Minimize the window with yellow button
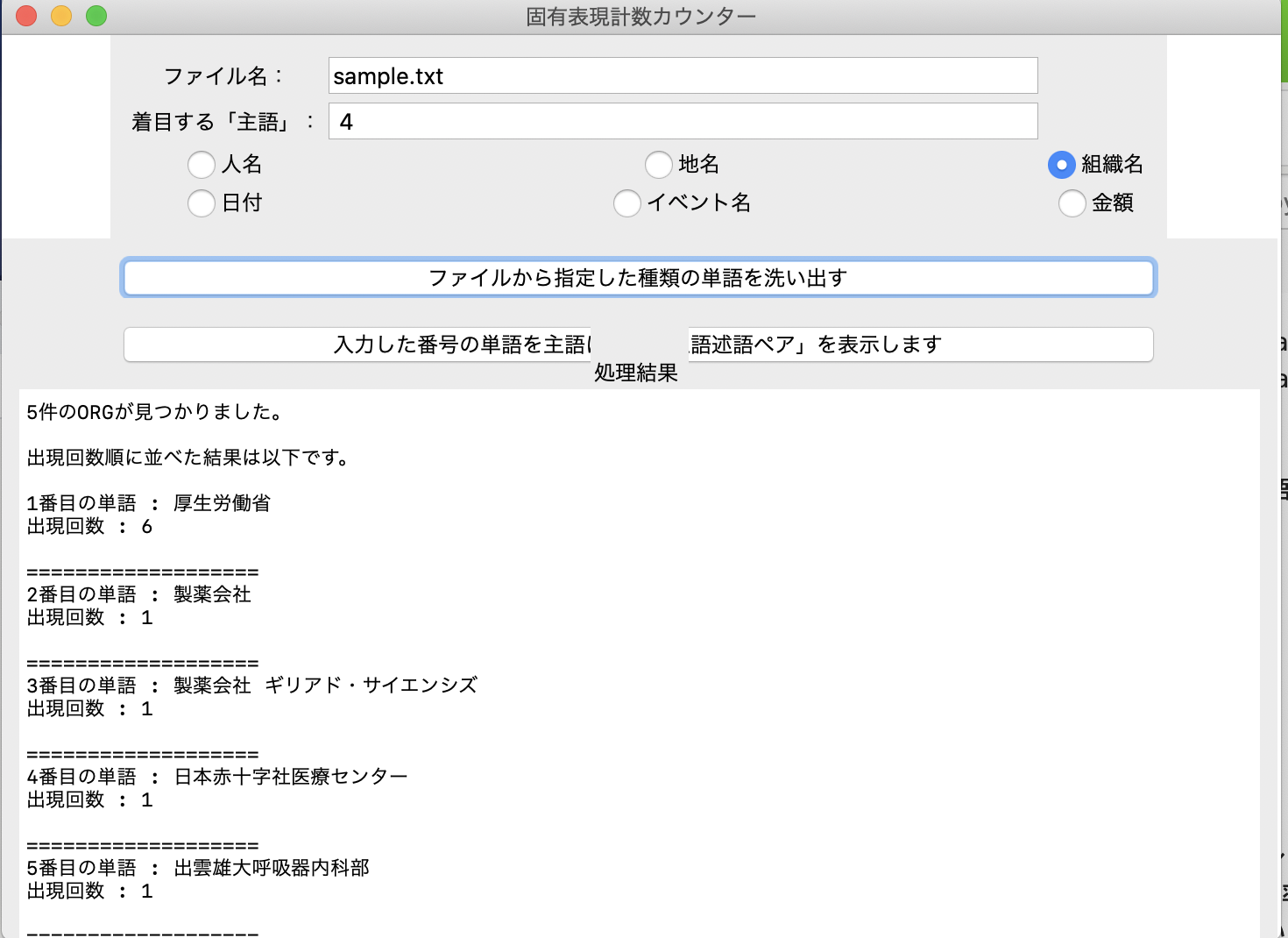Screen dimensions: 1288x938 point(60,15)
